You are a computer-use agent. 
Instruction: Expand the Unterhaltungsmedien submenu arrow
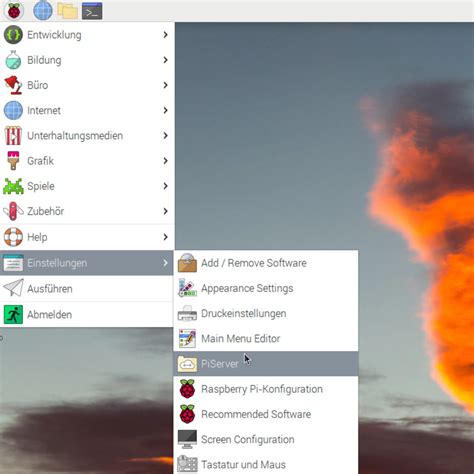(166, 136)
